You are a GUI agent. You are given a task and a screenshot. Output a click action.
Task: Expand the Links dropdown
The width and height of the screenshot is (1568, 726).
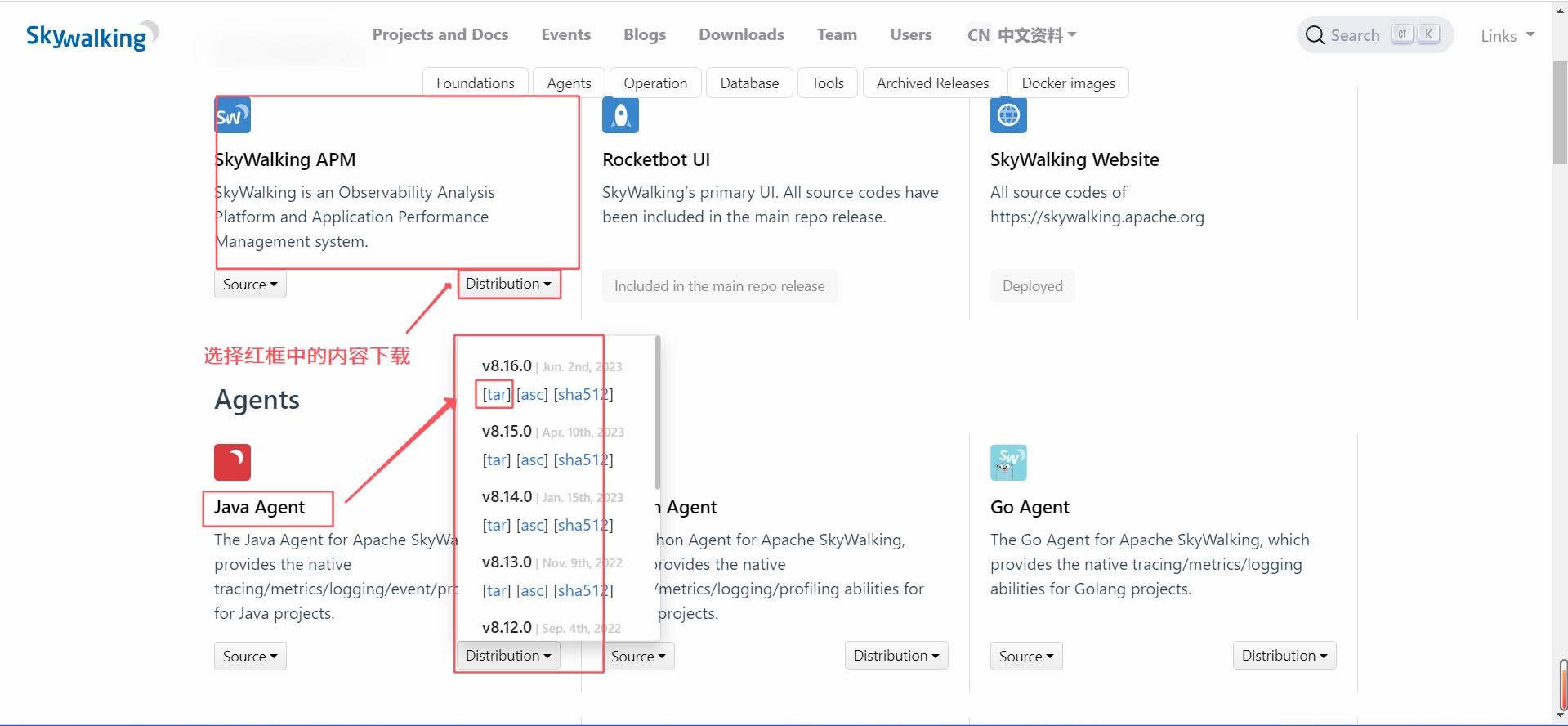pos(1508,36)
